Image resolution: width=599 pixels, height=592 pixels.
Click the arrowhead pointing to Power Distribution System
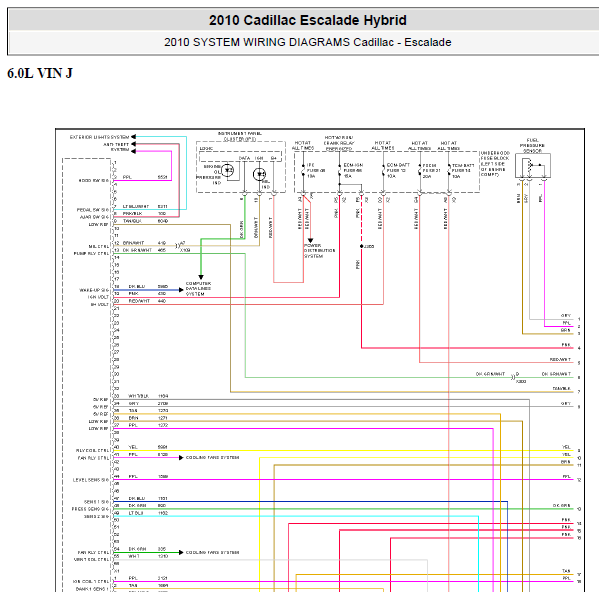[x=311, y=241]
